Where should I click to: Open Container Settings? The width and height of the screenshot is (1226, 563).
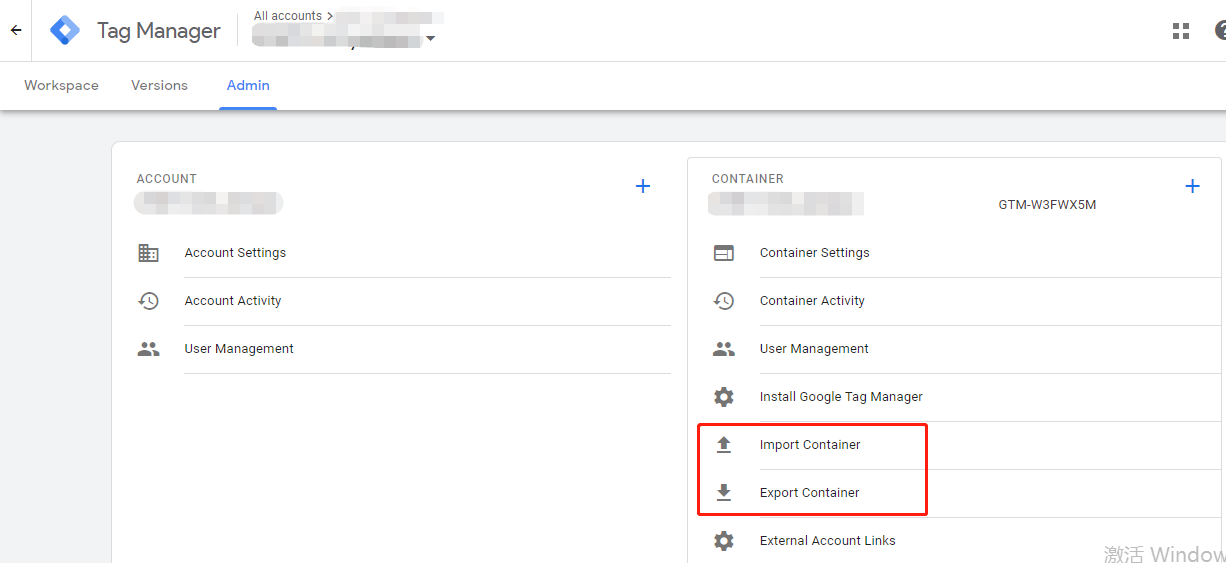pos(815,253)
